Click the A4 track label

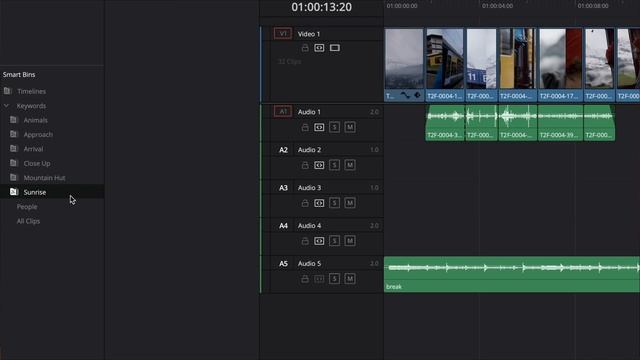pyautogui.click(x=283, y=226)
